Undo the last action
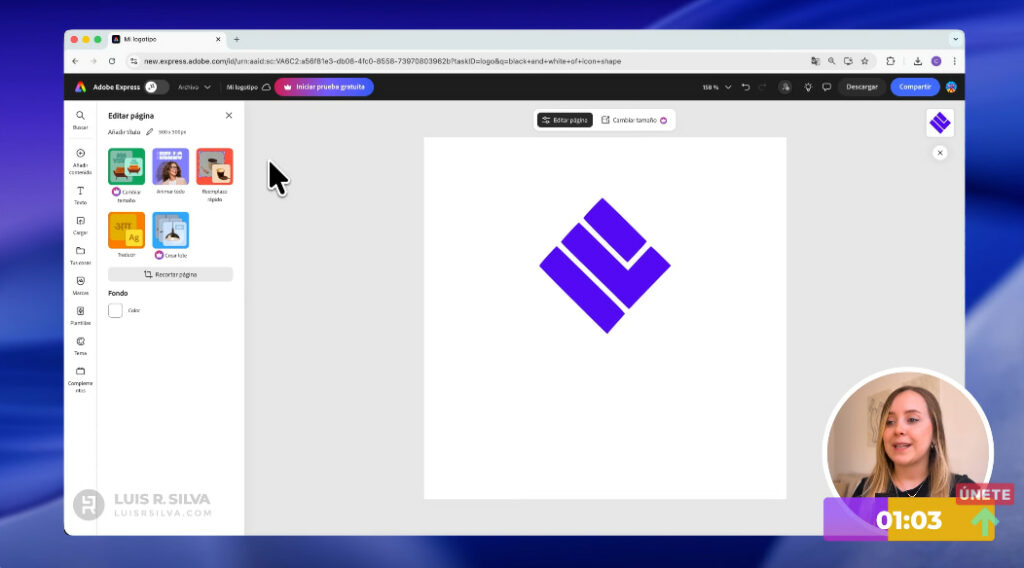This screenshot has height=568, width=1024. point(746,87)
